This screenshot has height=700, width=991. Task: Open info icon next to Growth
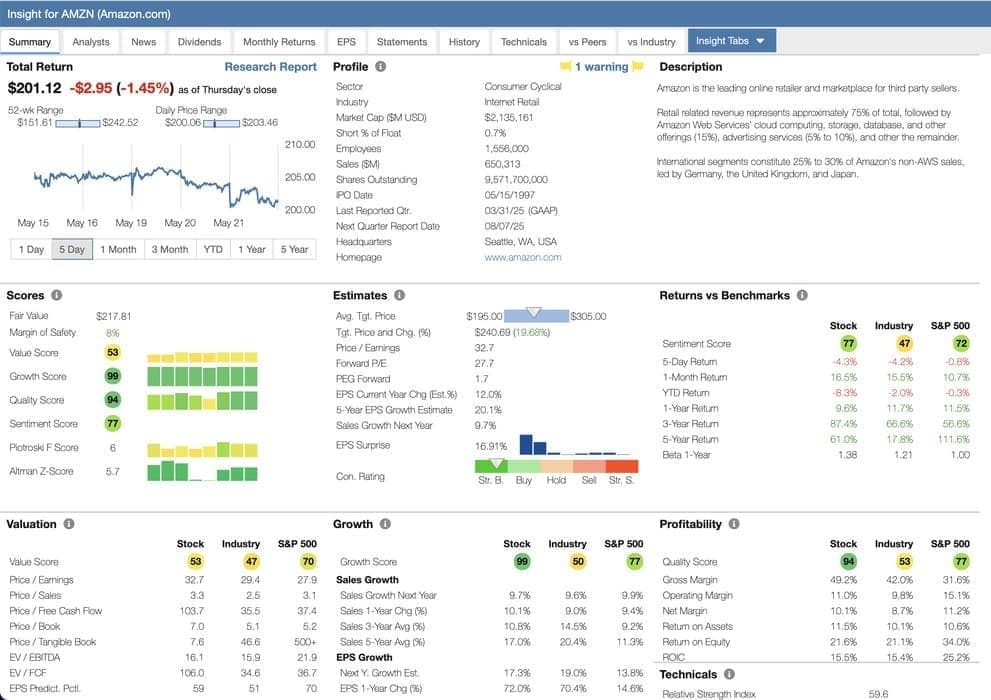click(386, 524)
